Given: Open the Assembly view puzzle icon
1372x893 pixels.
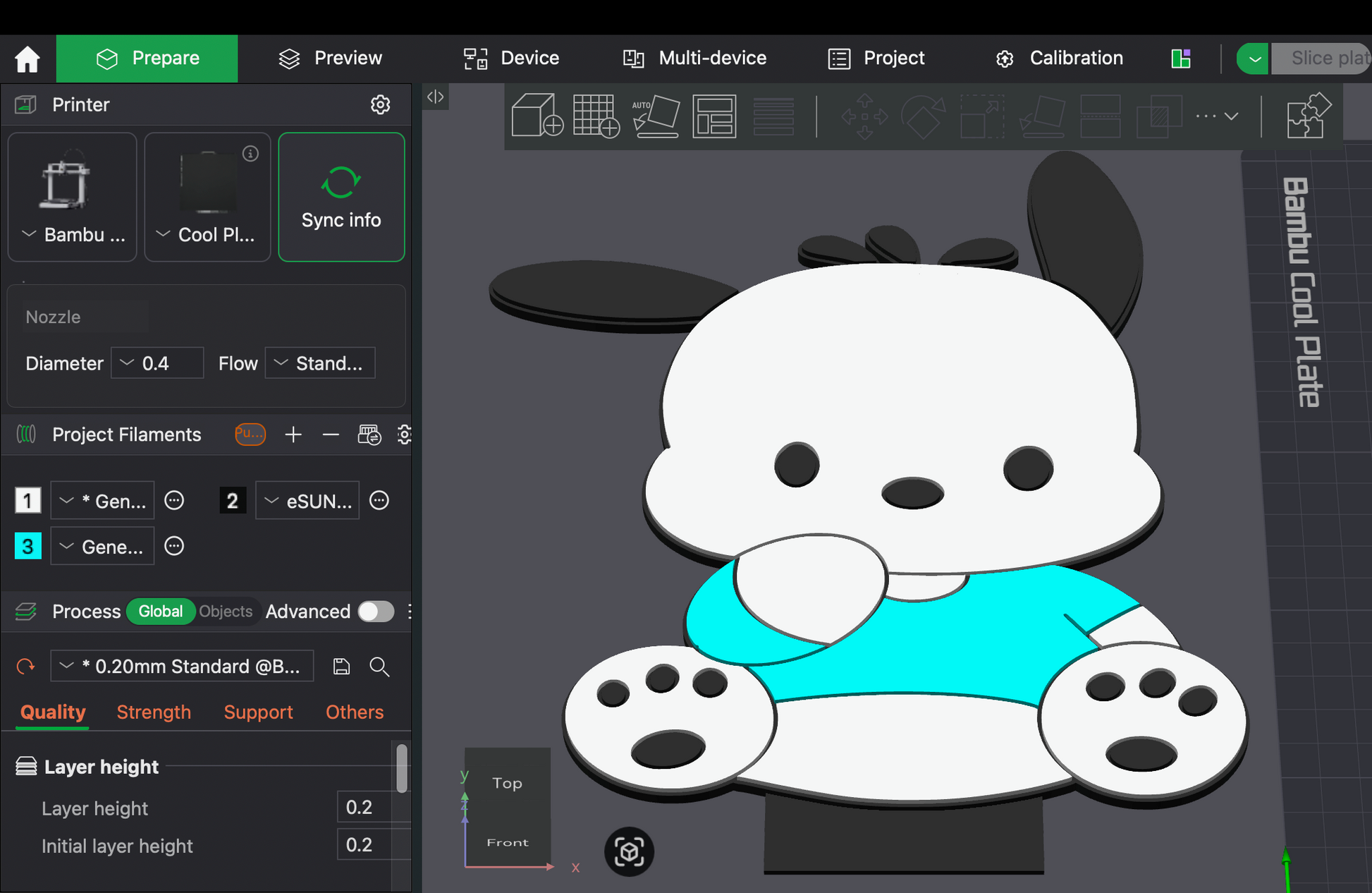Looking at the screenshot, I should point(1308,115).
